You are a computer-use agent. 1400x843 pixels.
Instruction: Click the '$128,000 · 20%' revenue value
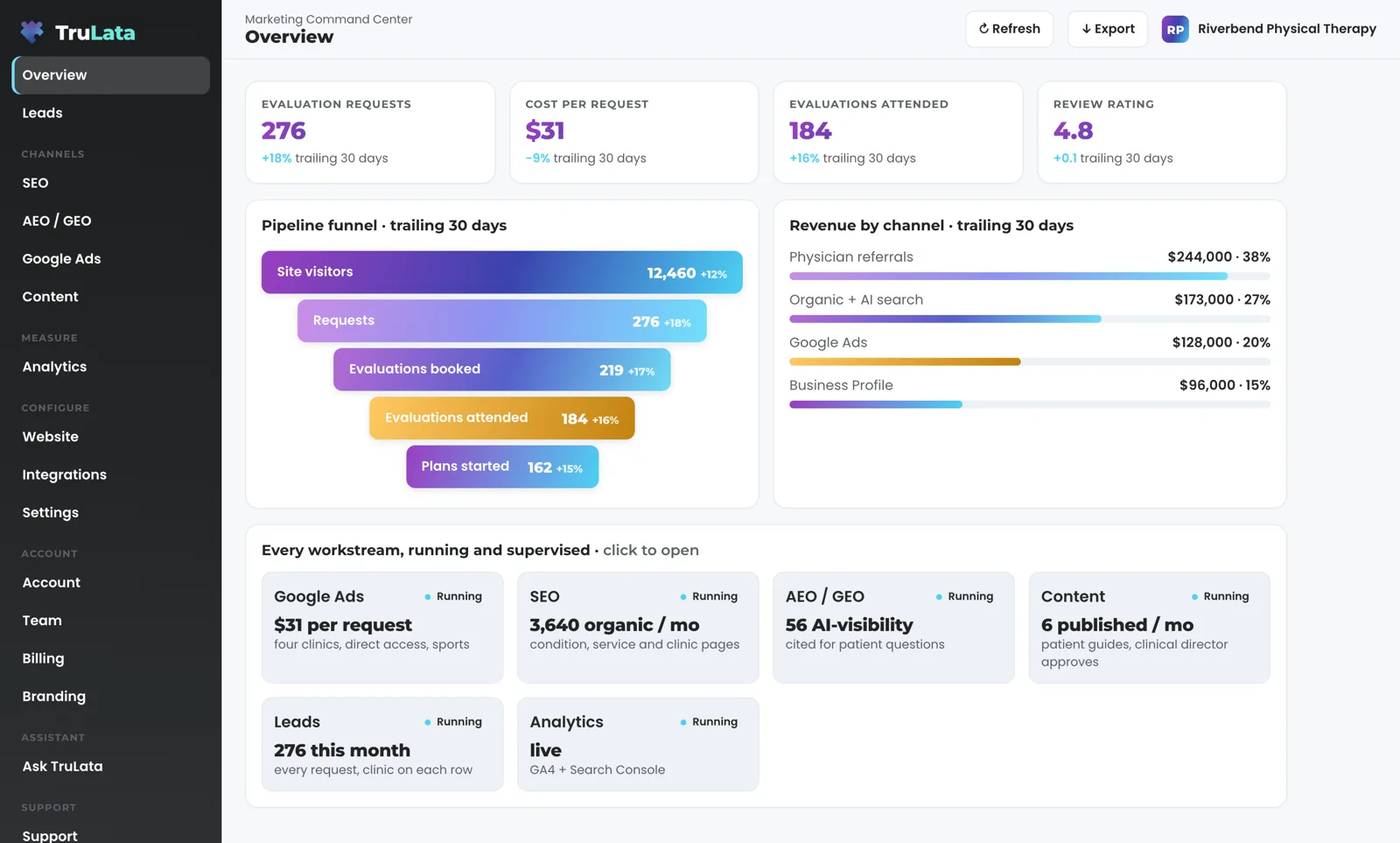click(1221, 343)
